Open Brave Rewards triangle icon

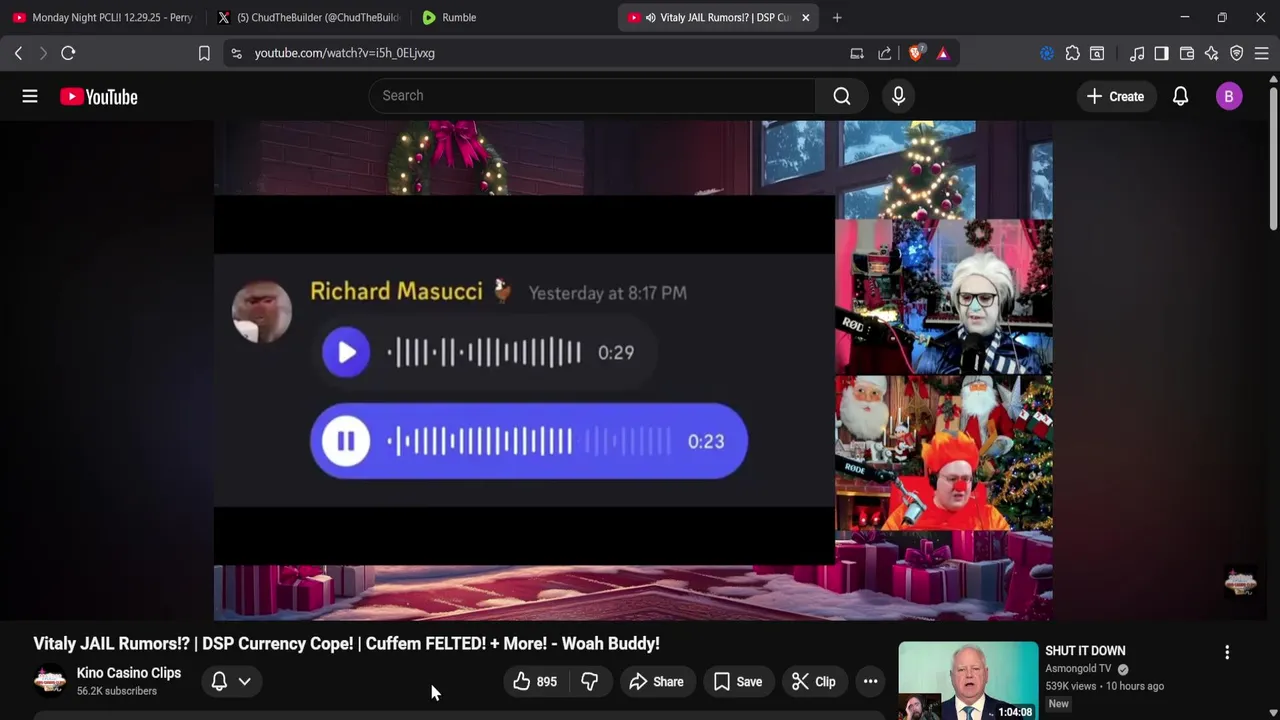click(x=943, y=53)
